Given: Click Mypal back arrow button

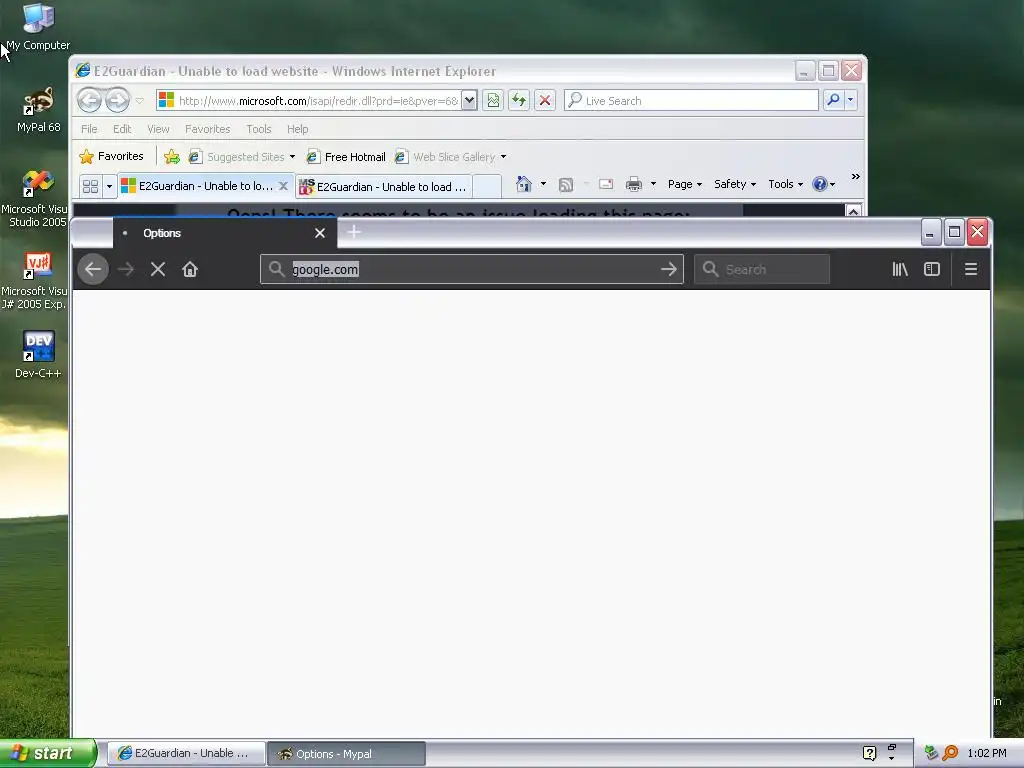Looking at the screenshot, I should coord(93,269).
